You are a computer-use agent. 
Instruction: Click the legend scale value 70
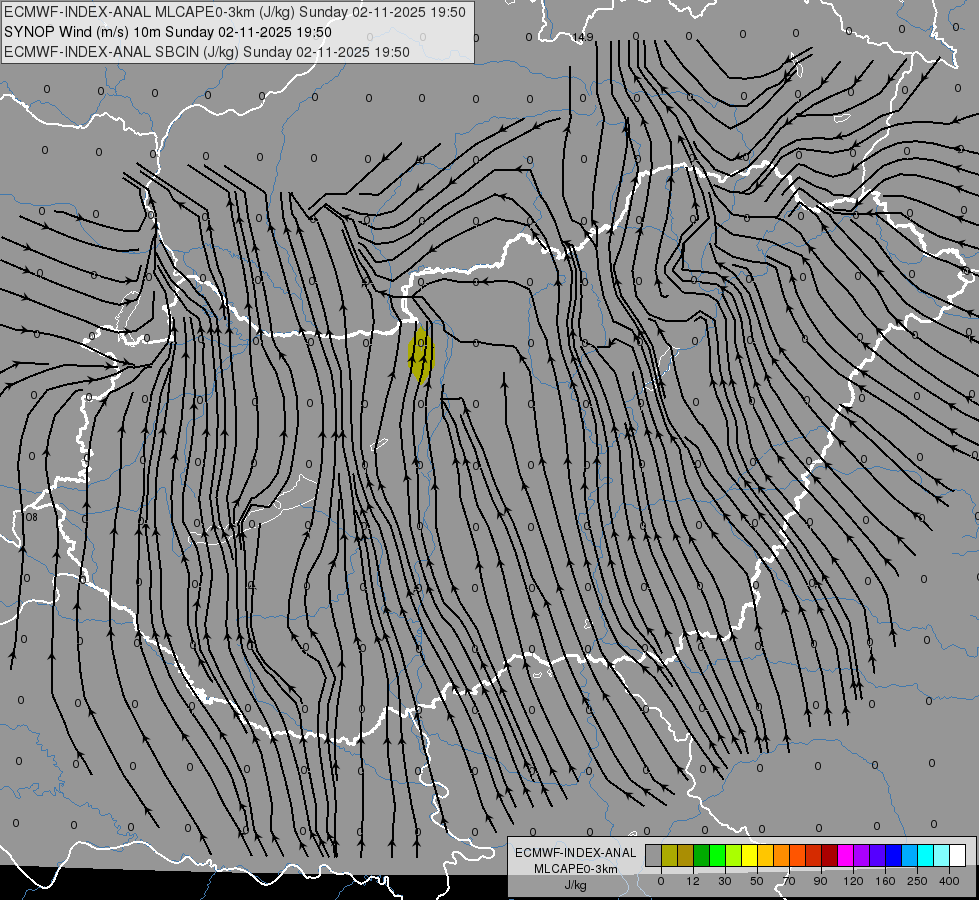tap(789, 881)
